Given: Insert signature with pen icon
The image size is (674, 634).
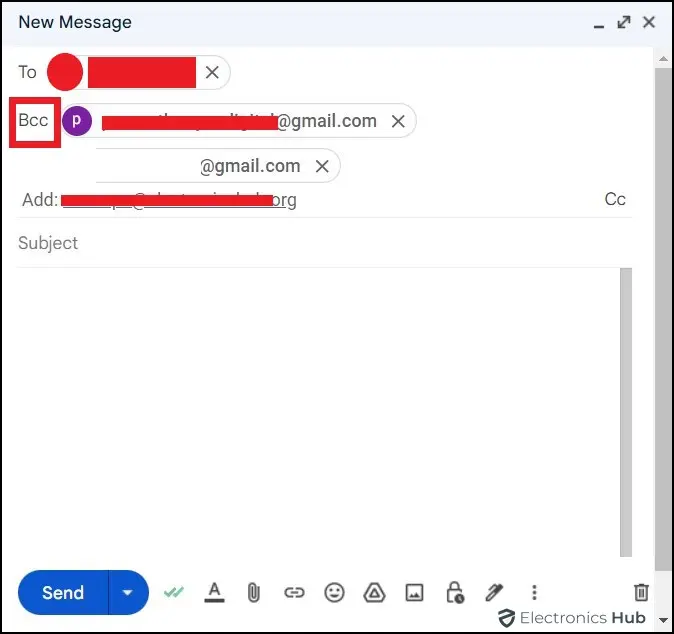Looking at the screenshot, I should click(494, 593).
